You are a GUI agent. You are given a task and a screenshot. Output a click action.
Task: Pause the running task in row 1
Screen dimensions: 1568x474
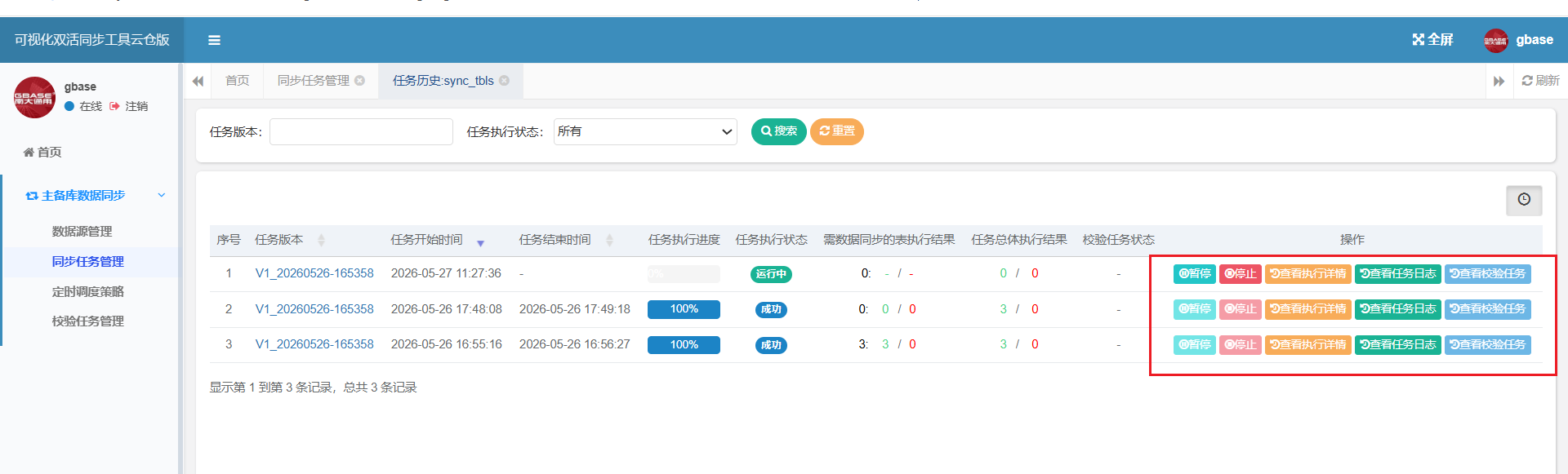click(x=1195, y=274)
